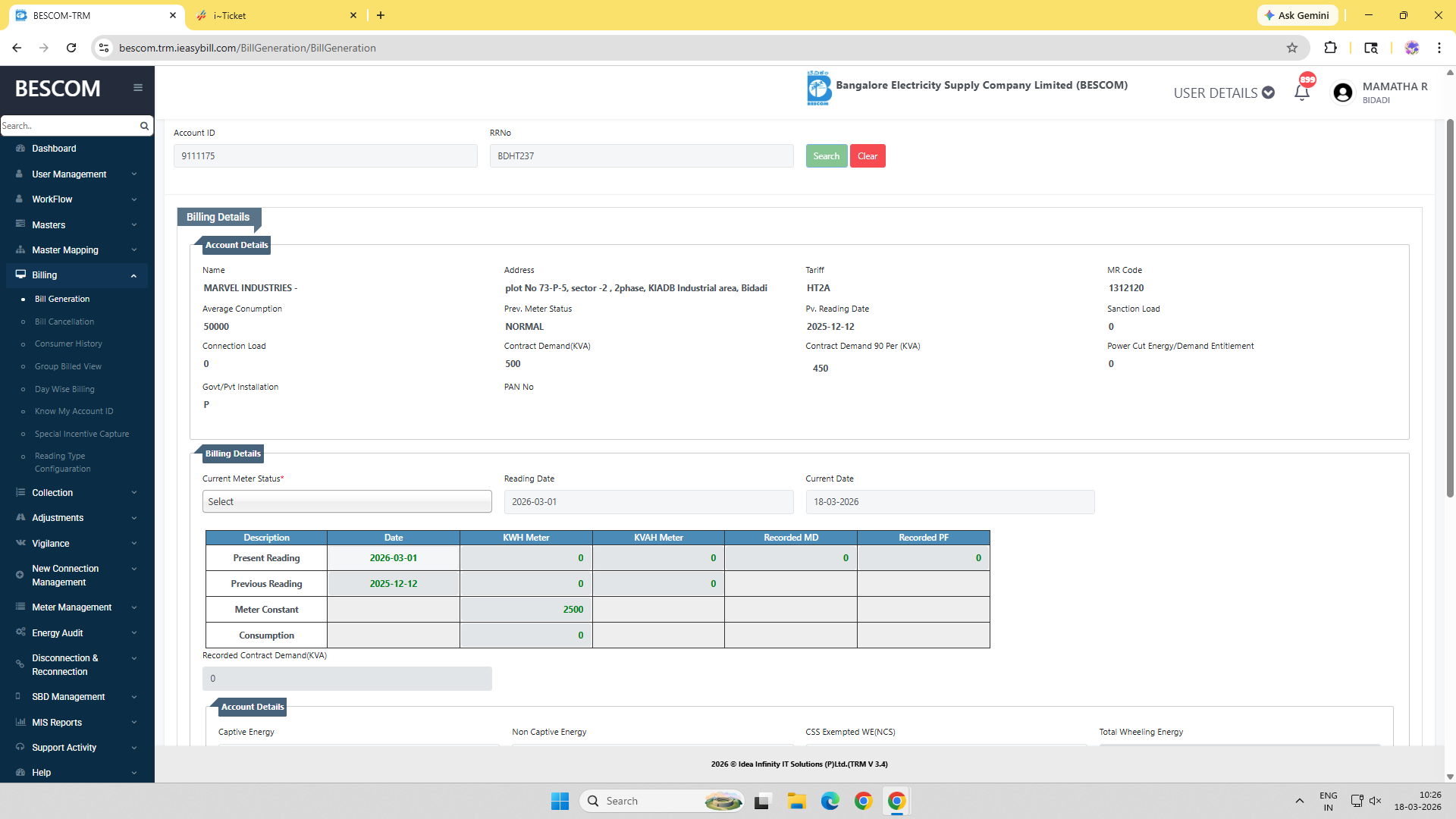Click the Account ID input field

(325, 156)
